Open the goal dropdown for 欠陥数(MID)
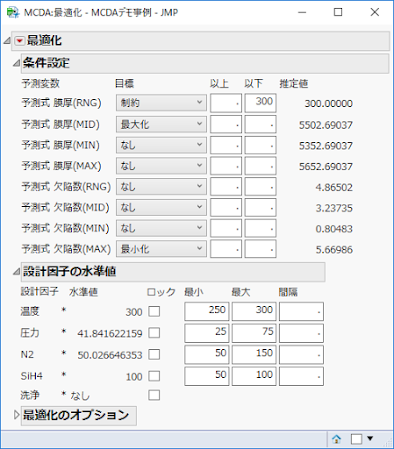This screenshot has height=449, width=394. (161, 207)
